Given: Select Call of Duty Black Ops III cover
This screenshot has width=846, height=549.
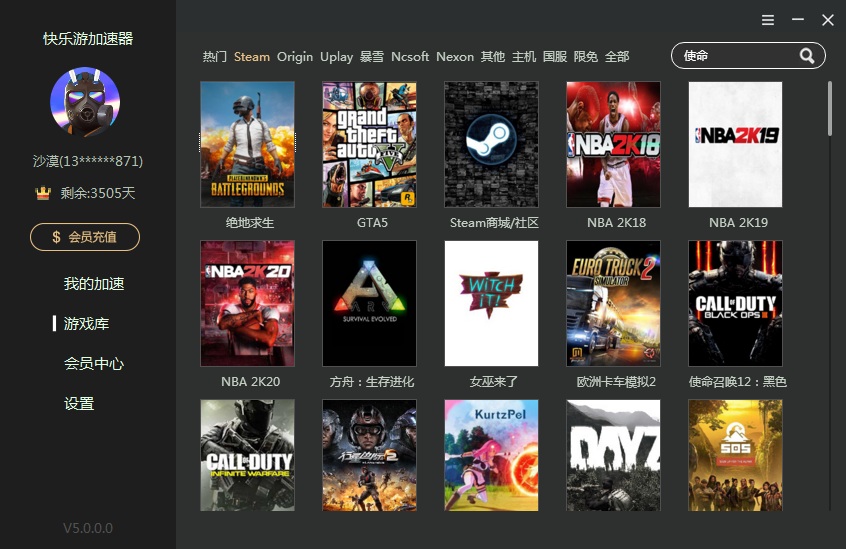Looking at the screenshot, I should [735, 304].
